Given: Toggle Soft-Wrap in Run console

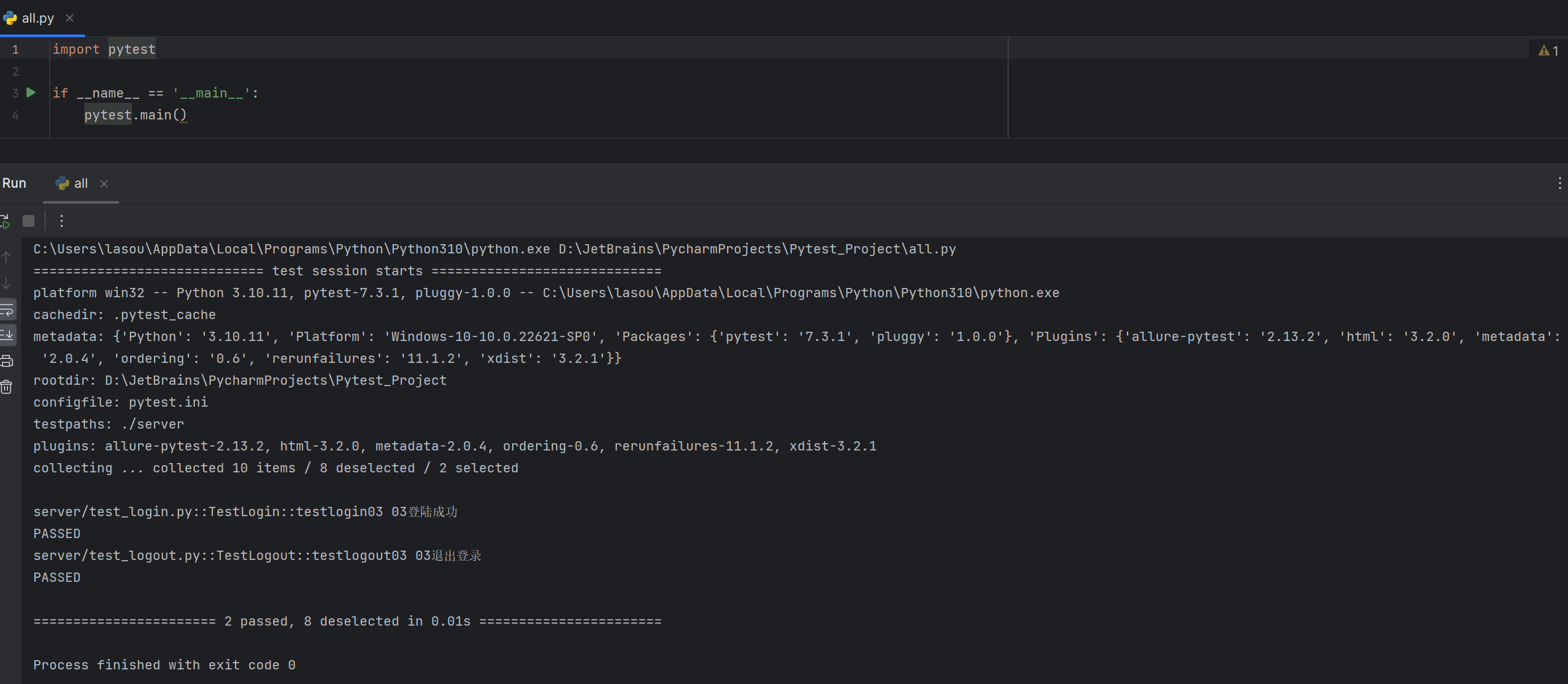Looking at the screenshot, I should coord(7,309).
